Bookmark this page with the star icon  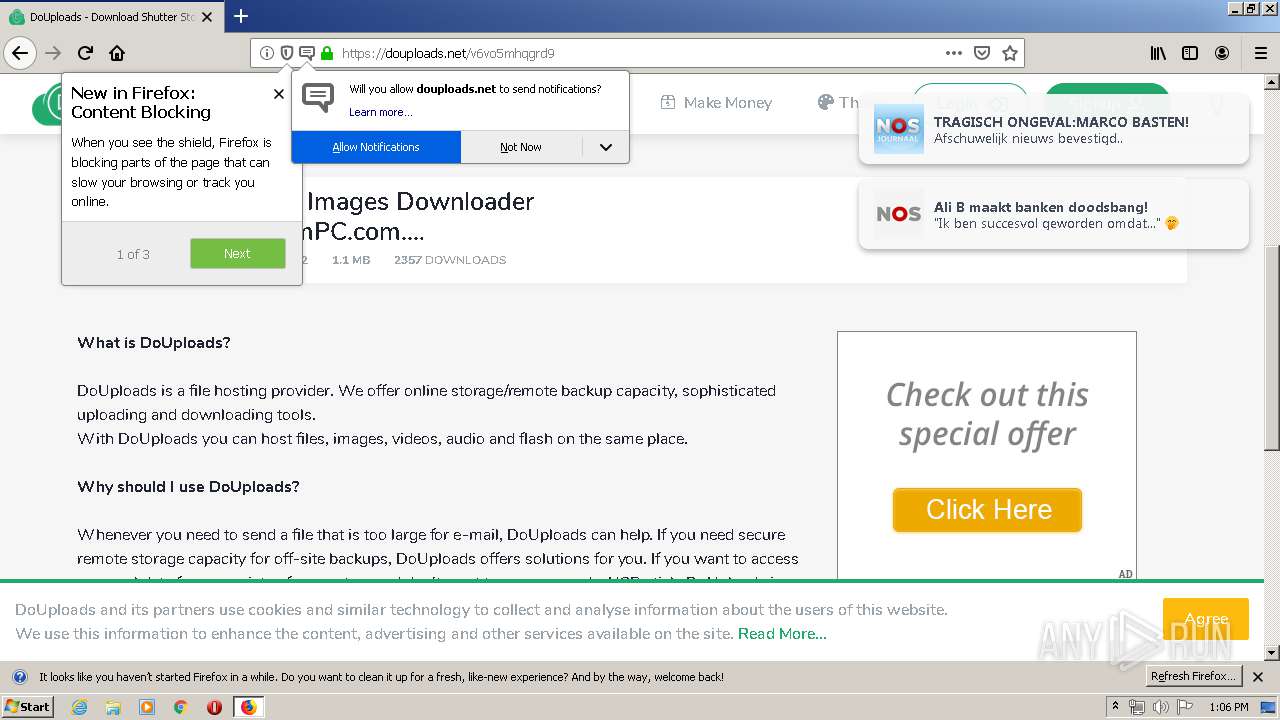pos(1010,53)
